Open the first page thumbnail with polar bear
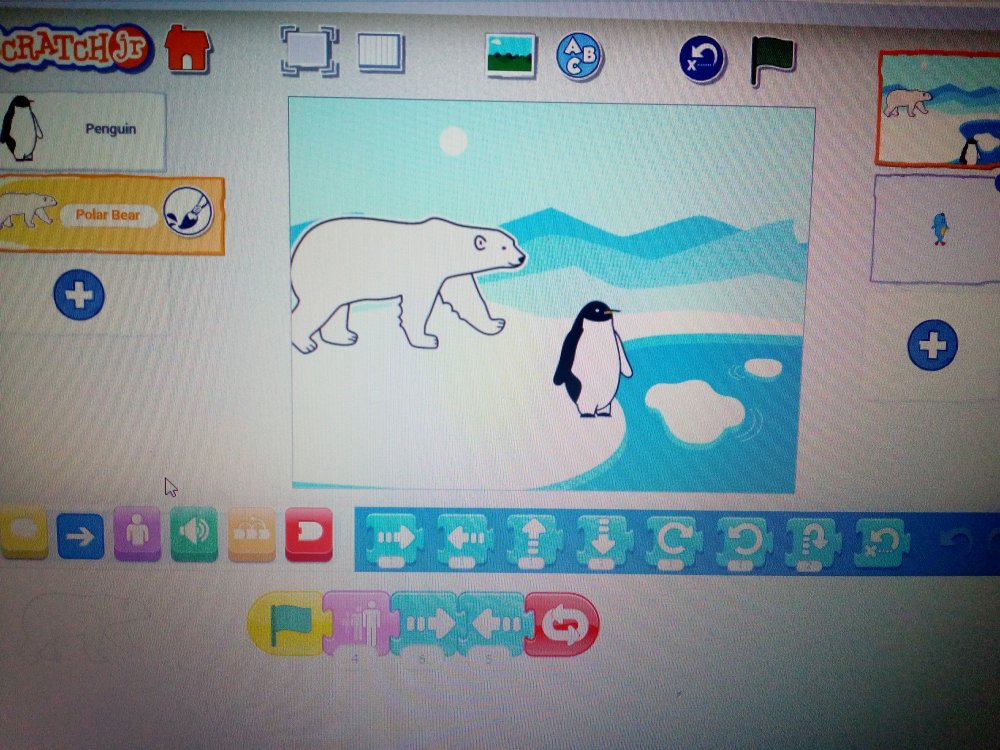Image resolution: width=1000 pixels, height=750 pixels. point(938,110)
